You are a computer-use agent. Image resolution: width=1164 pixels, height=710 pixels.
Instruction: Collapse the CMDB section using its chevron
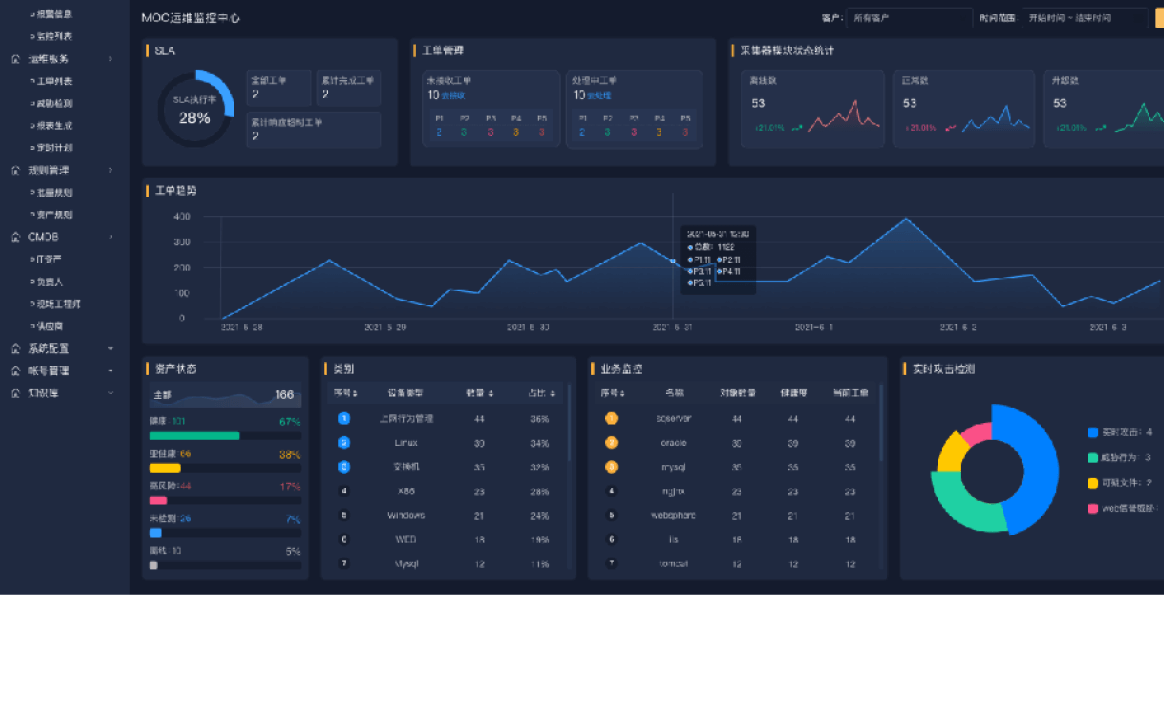tap(110, 237)
